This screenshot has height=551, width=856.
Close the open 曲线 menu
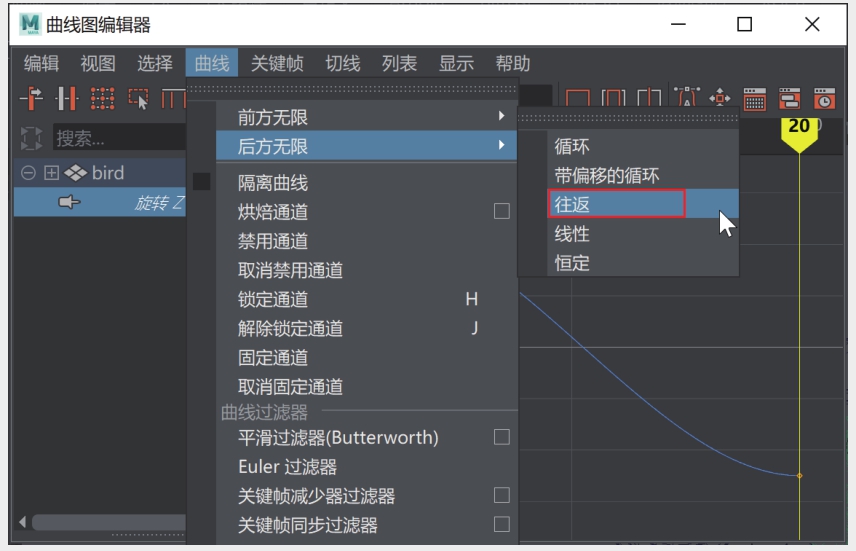pos(212,63)
